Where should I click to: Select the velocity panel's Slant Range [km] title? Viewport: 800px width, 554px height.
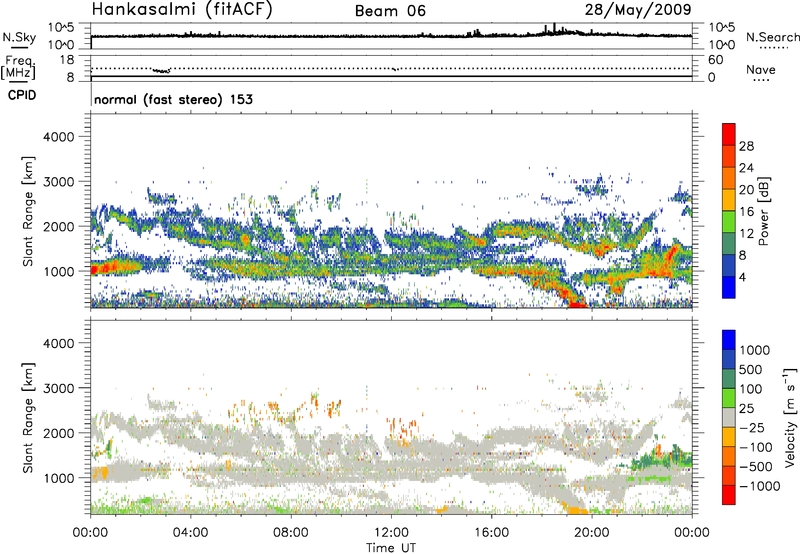(28, 418)
